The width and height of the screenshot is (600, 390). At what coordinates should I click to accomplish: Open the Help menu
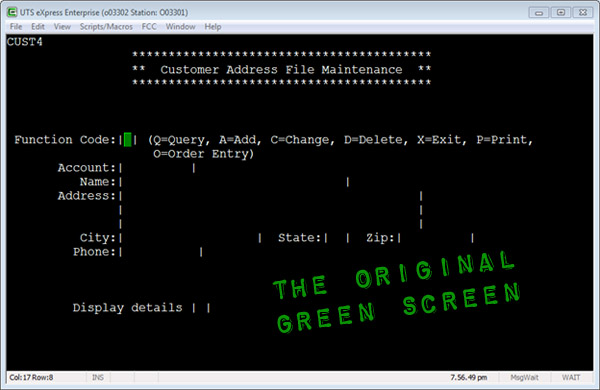coord(213,26)
